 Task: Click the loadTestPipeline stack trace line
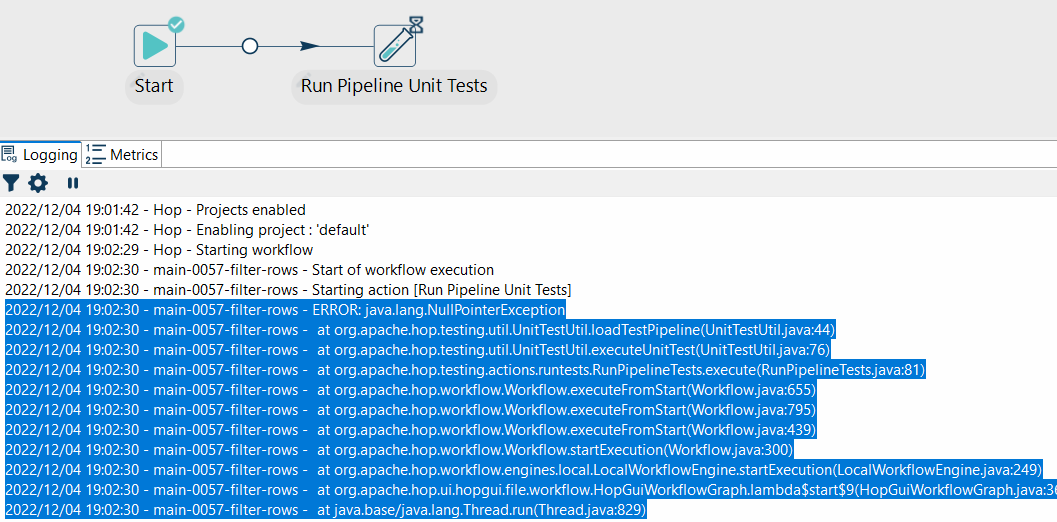coord(420,330)
